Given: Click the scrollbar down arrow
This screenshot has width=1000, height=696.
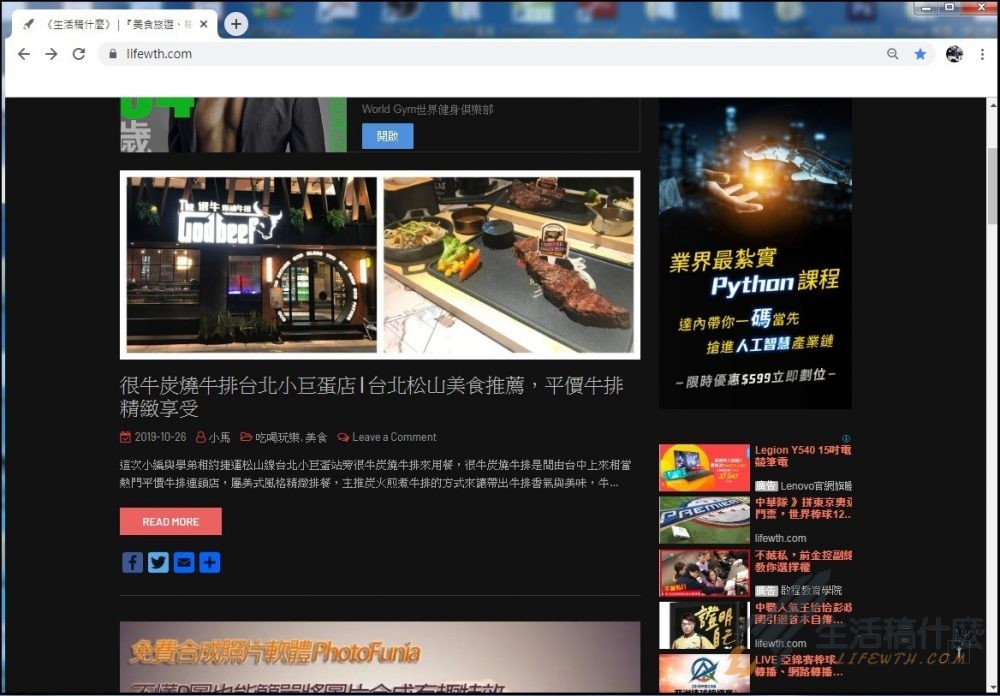Looking at the screenshot, I should [993, 688].
